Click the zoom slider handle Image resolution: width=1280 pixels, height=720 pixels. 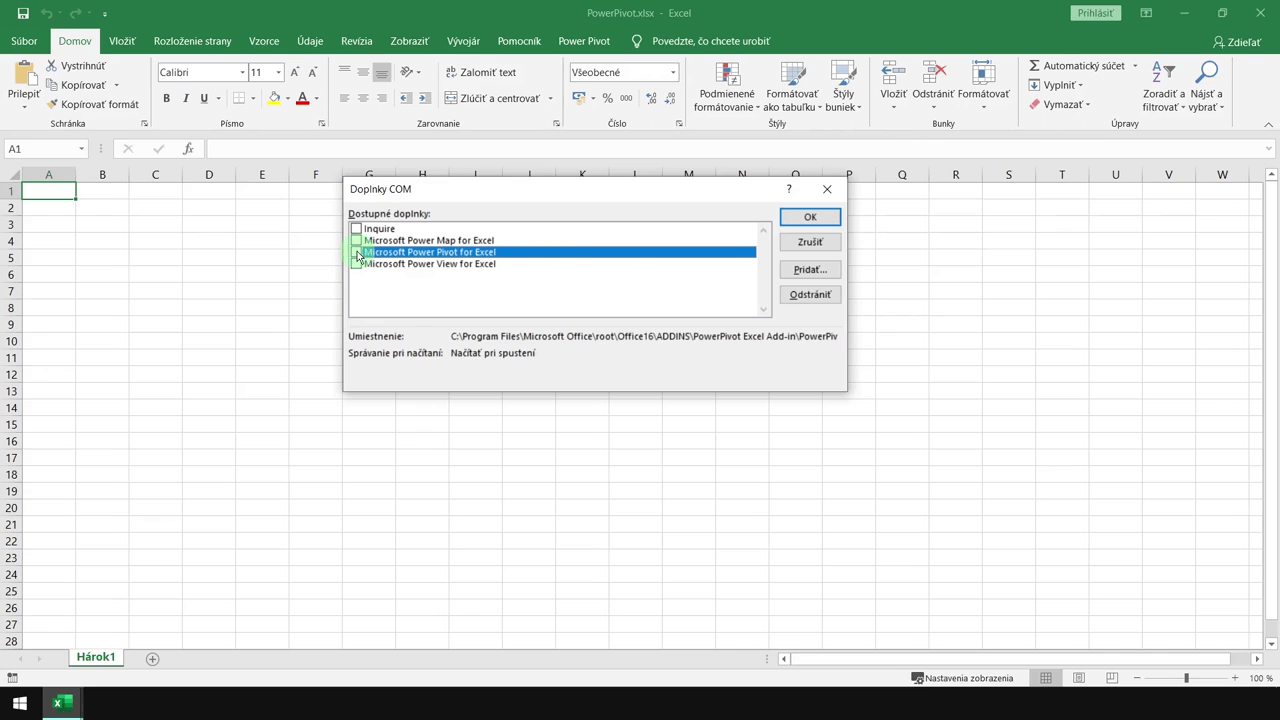pos(1186,678)
